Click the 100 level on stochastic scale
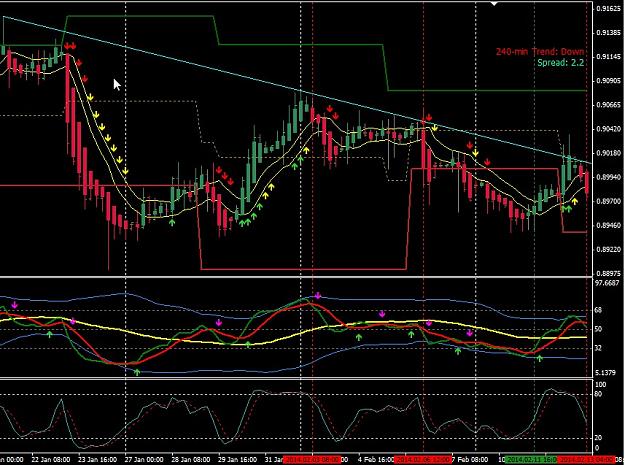The width and height of the screenshot is (625, 465). [x=600, y=385]
